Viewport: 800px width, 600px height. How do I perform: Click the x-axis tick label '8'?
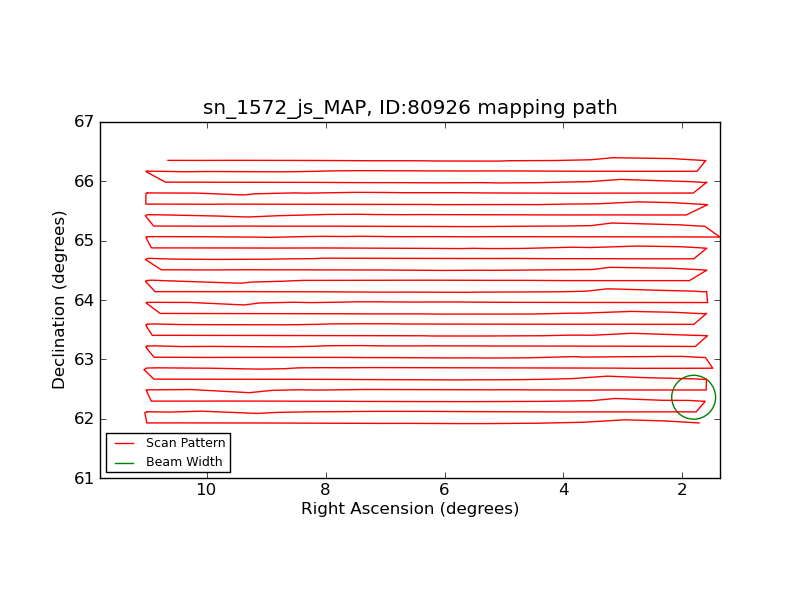(326, 490)
